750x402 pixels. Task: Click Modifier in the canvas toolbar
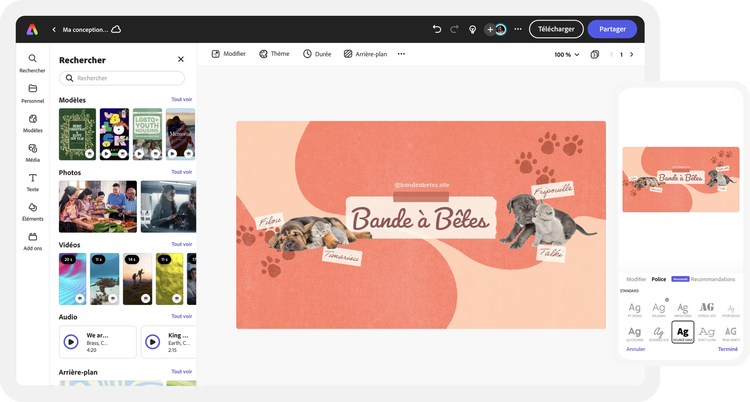[x=229, y=54]
